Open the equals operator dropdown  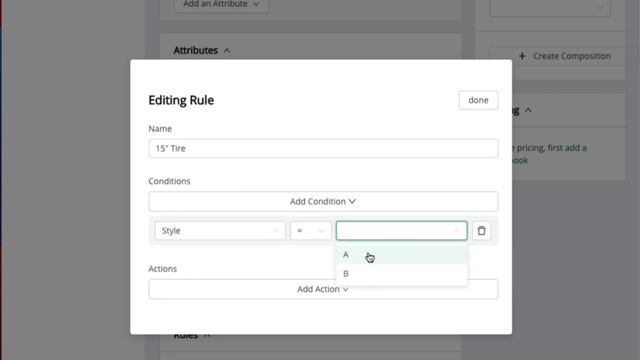point(311,231)
